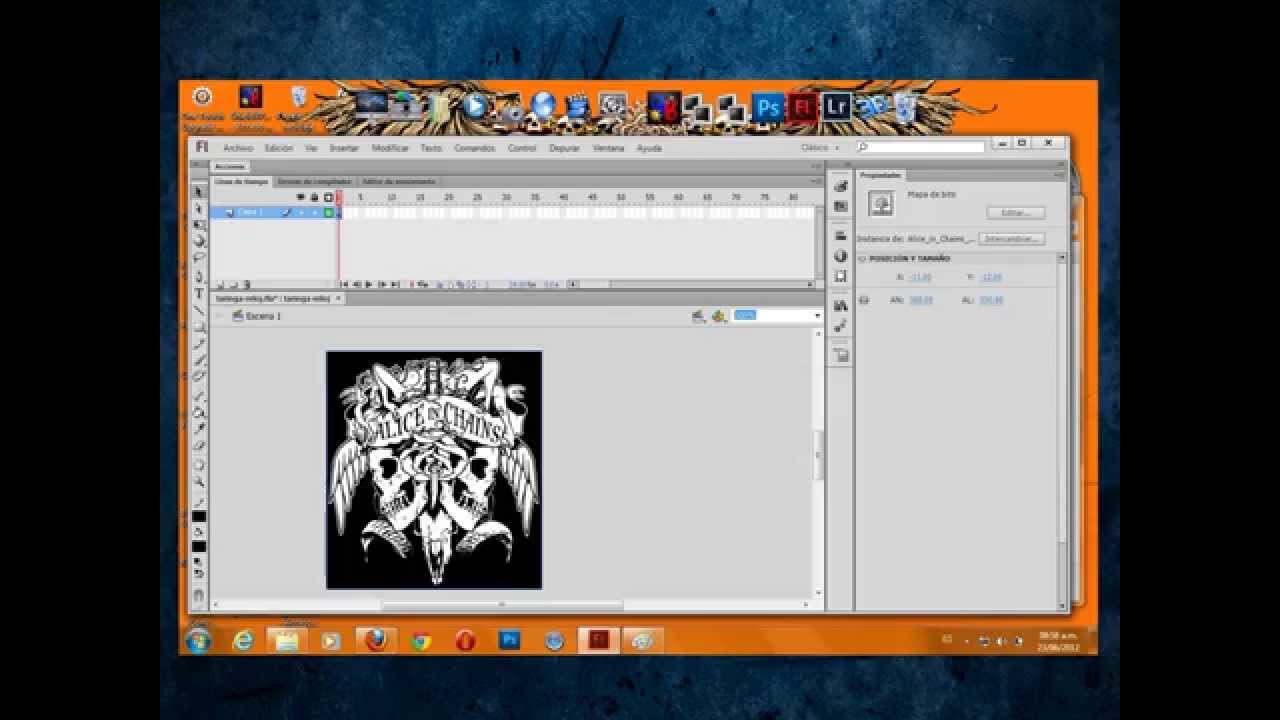Click the Editar button
Screen dimensions: 1280x720
1016,213
